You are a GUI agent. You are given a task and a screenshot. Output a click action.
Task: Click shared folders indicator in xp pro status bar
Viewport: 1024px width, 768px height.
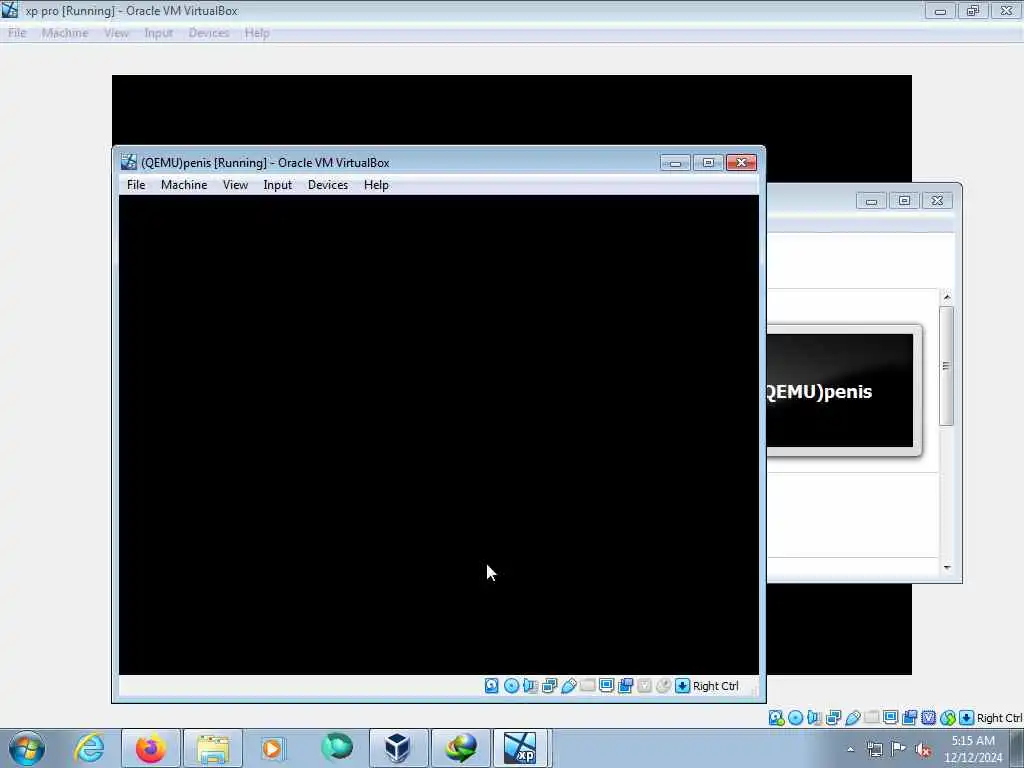point(871,718)
